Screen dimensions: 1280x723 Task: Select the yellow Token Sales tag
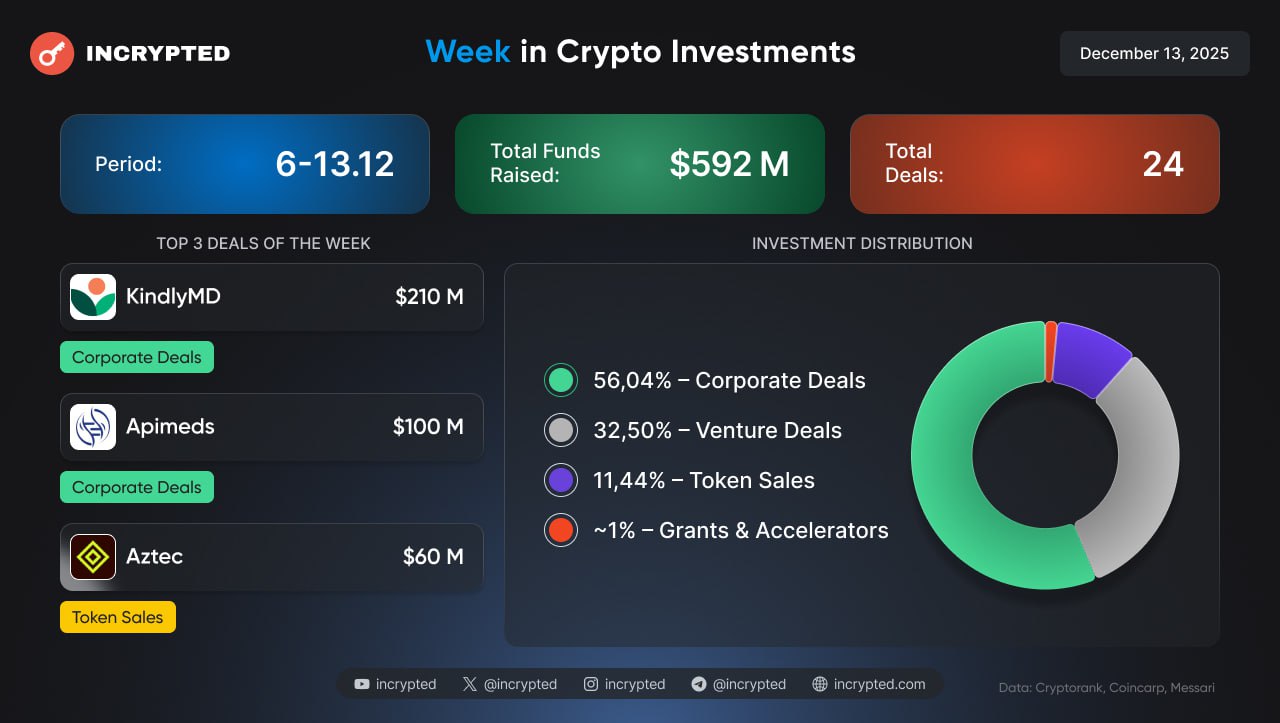click(118, 617)
